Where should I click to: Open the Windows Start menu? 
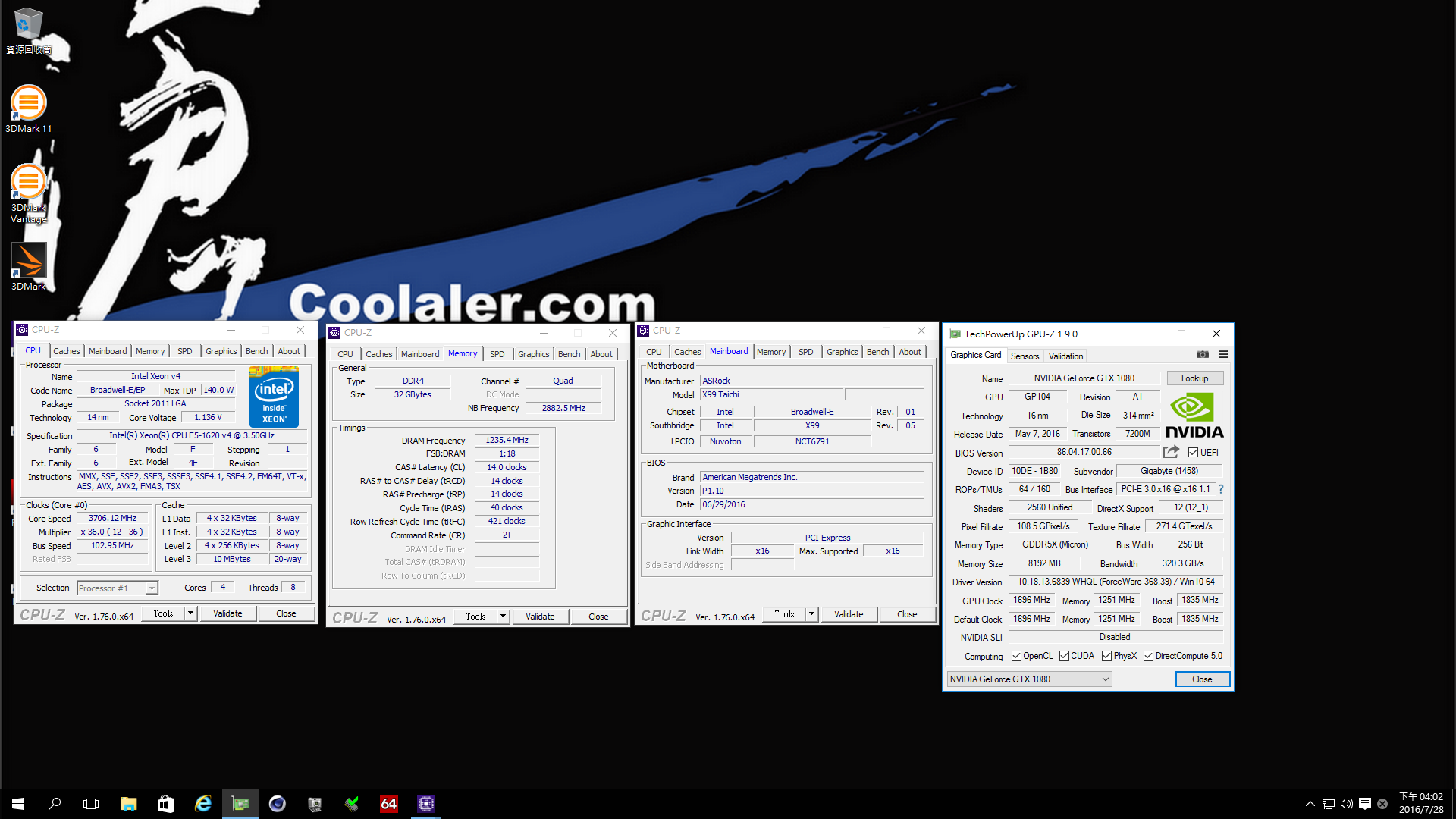point(18,804)
